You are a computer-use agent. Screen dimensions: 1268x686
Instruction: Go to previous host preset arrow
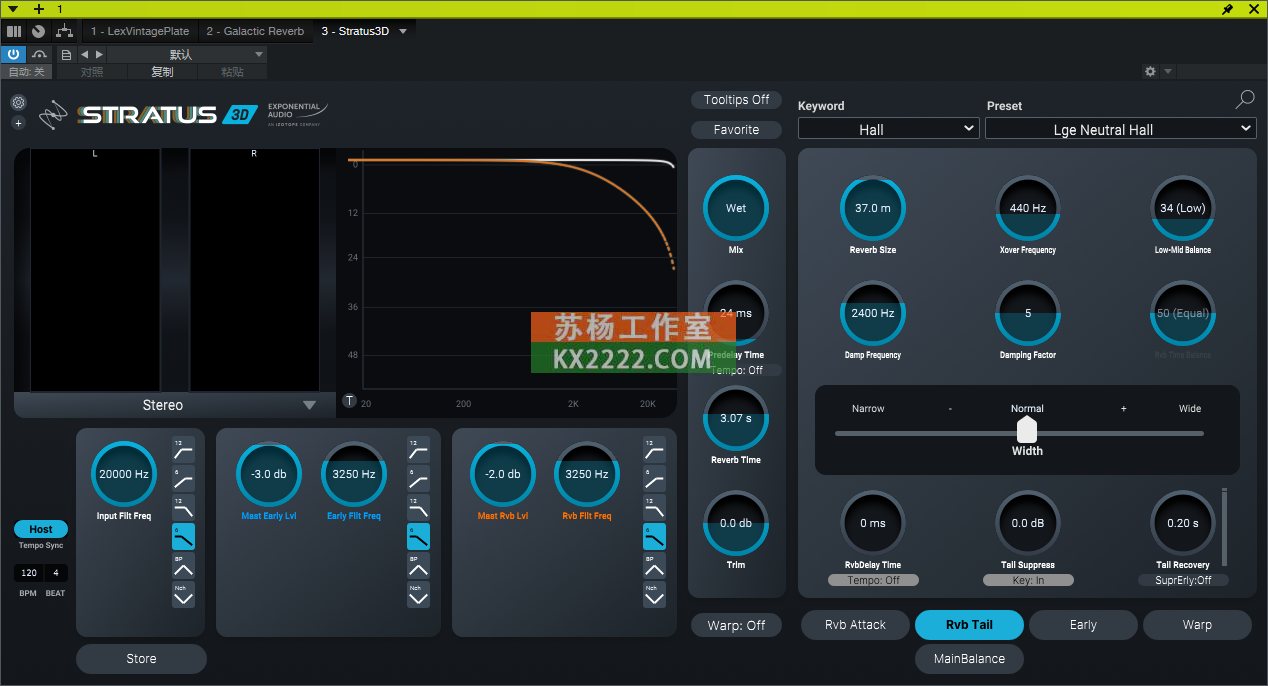(x=85, y=54)
